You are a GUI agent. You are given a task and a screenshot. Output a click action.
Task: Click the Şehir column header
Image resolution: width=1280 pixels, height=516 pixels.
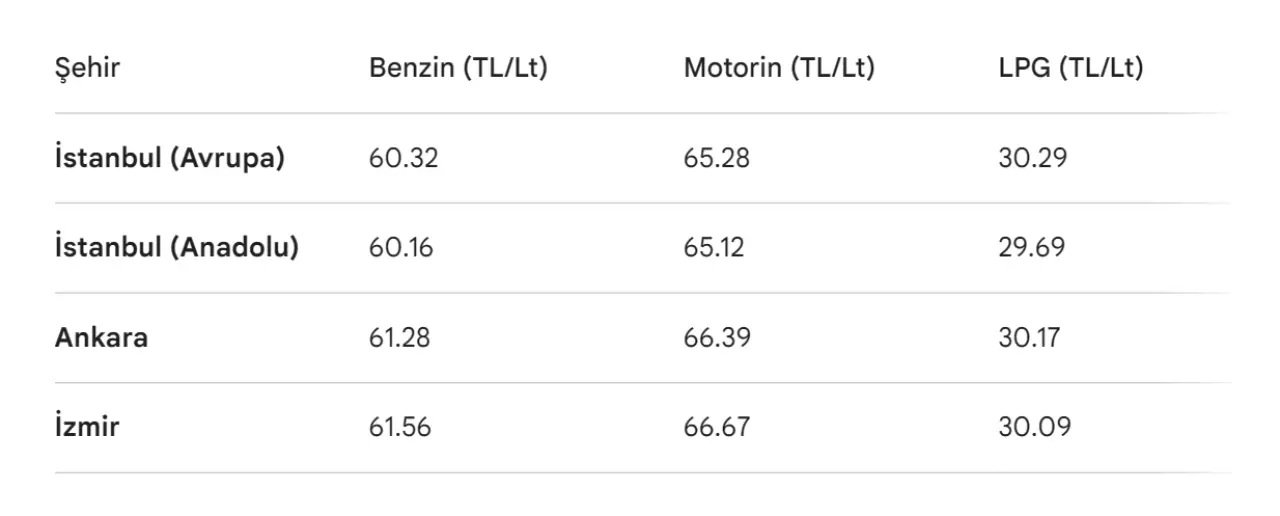pos(87,69)
